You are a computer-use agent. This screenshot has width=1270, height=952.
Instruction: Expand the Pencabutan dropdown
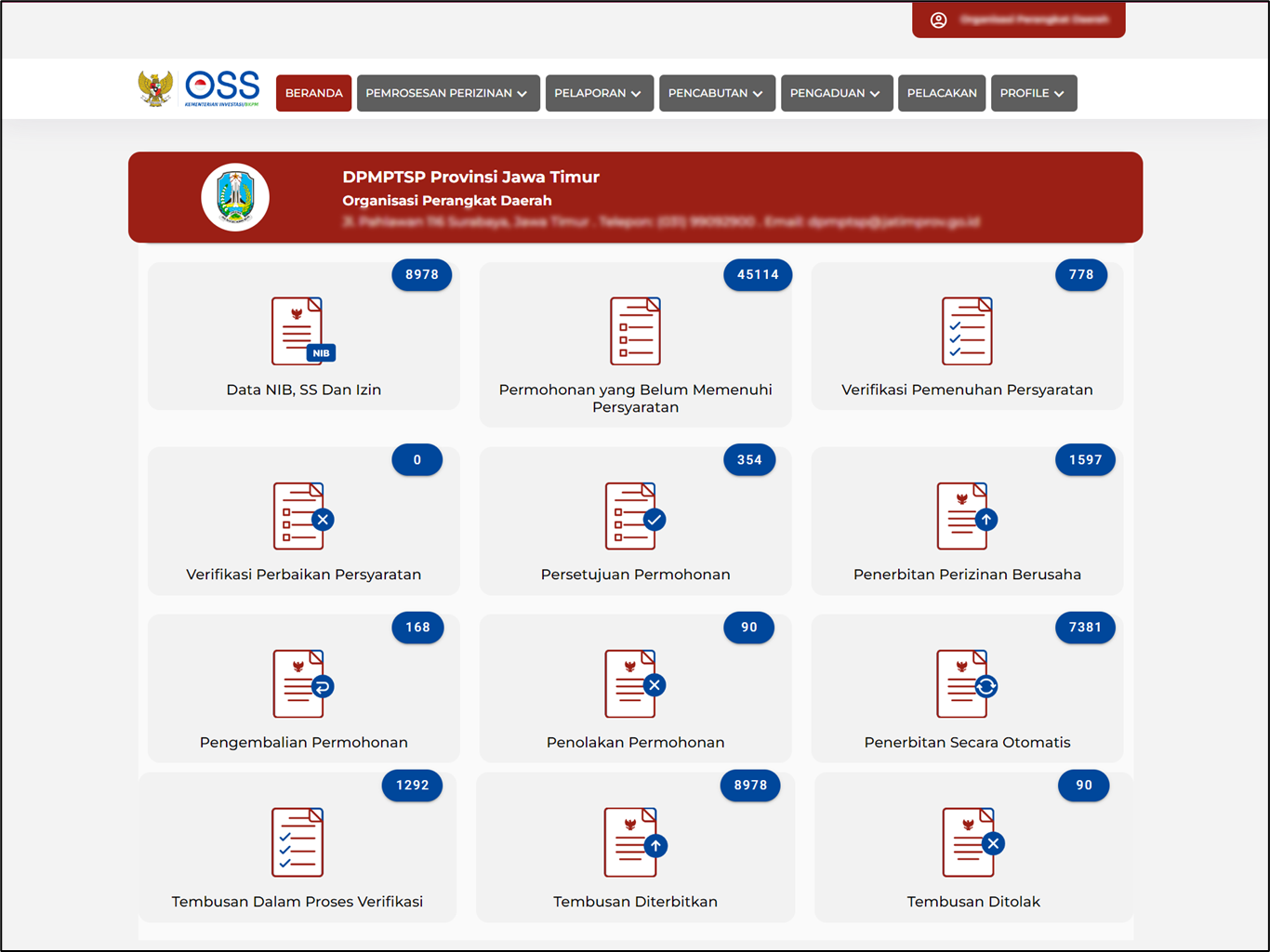(716, 93)
